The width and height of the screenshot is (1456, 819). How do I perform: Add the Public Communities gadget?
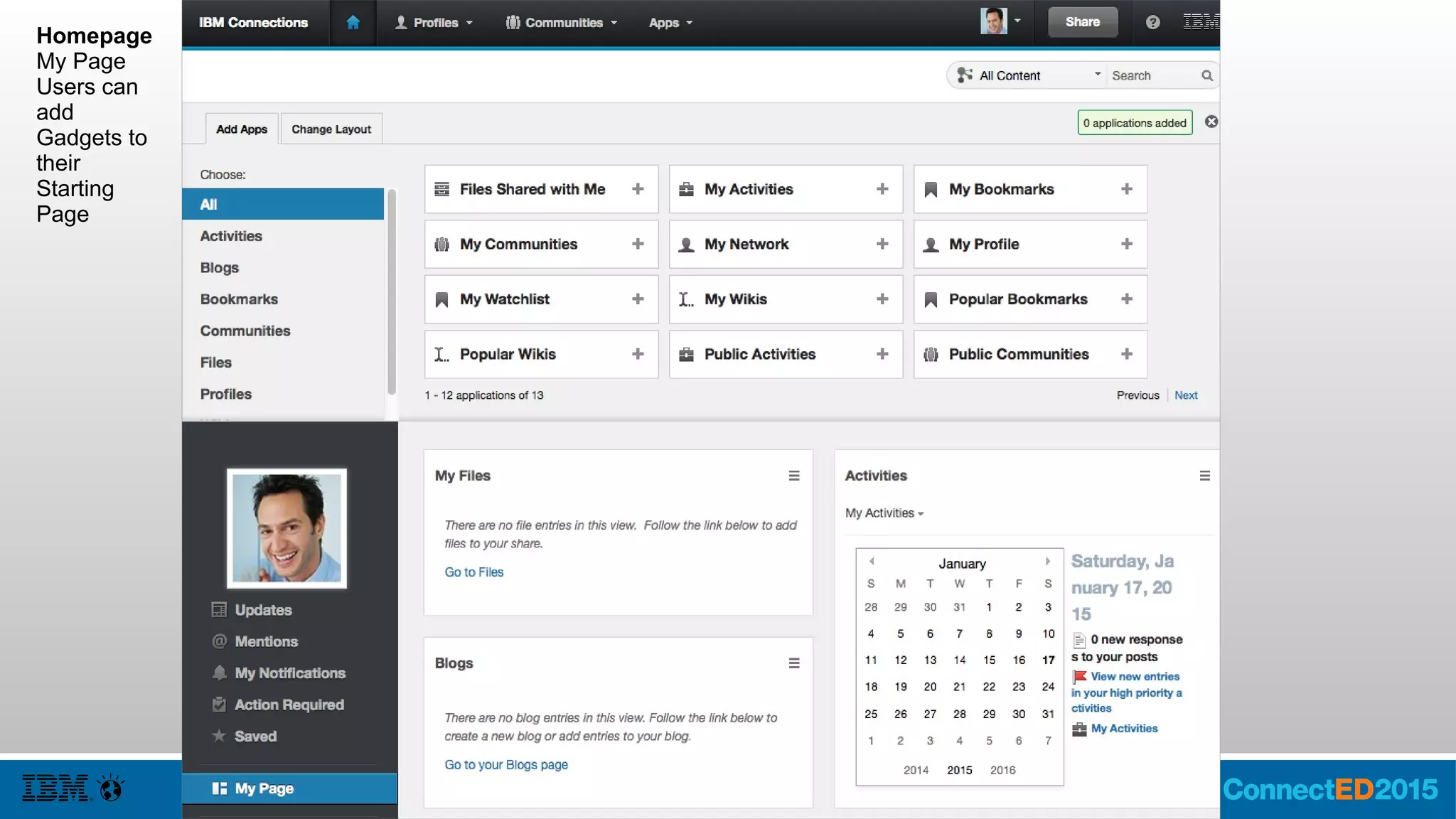[1126, 354]
